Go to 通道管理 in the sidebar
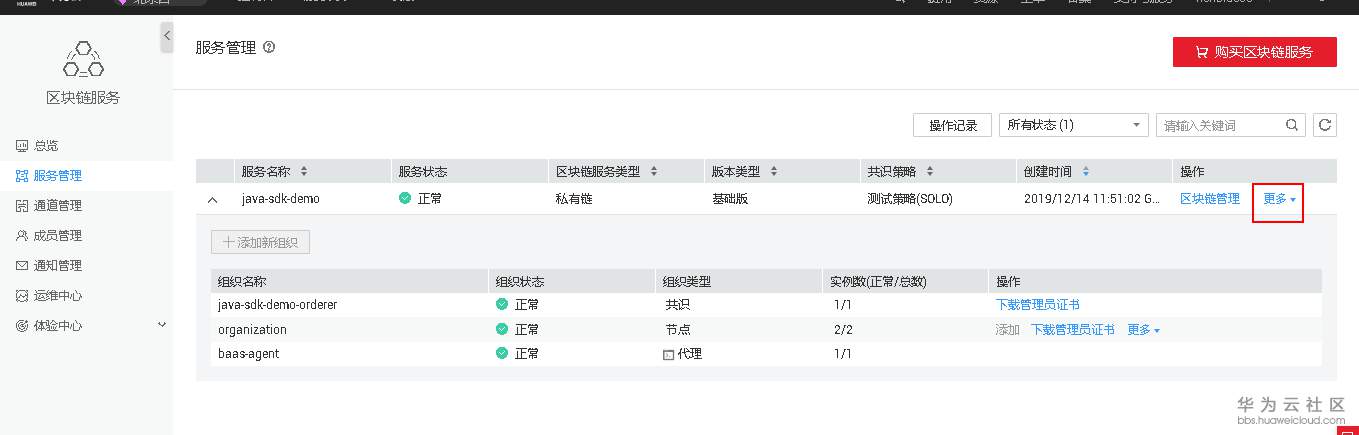 tap(57, 206)
